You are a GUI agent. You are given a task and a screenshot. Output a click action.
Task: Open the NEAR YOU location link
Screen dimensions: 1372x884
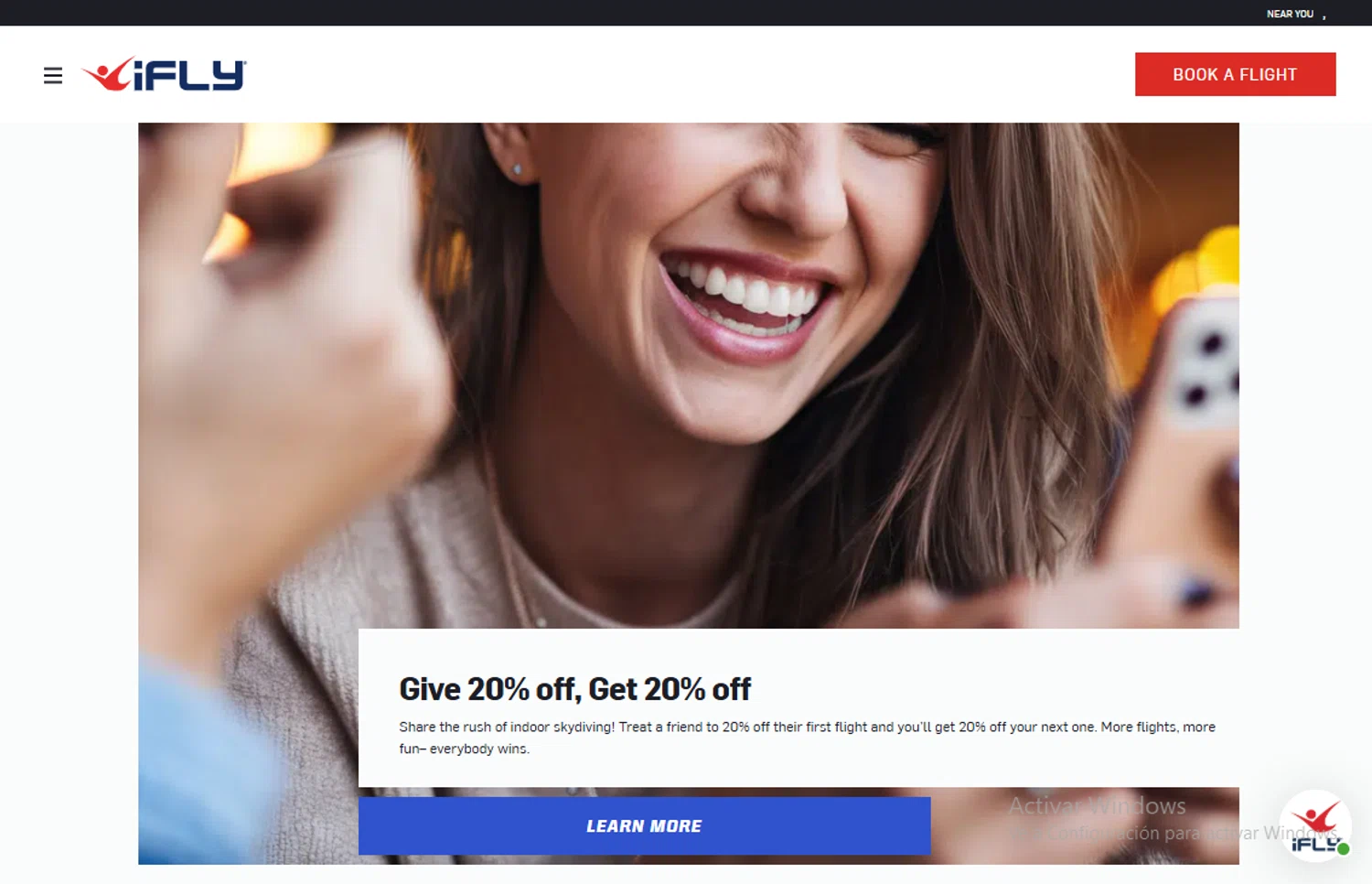[x=1290, y=14]
